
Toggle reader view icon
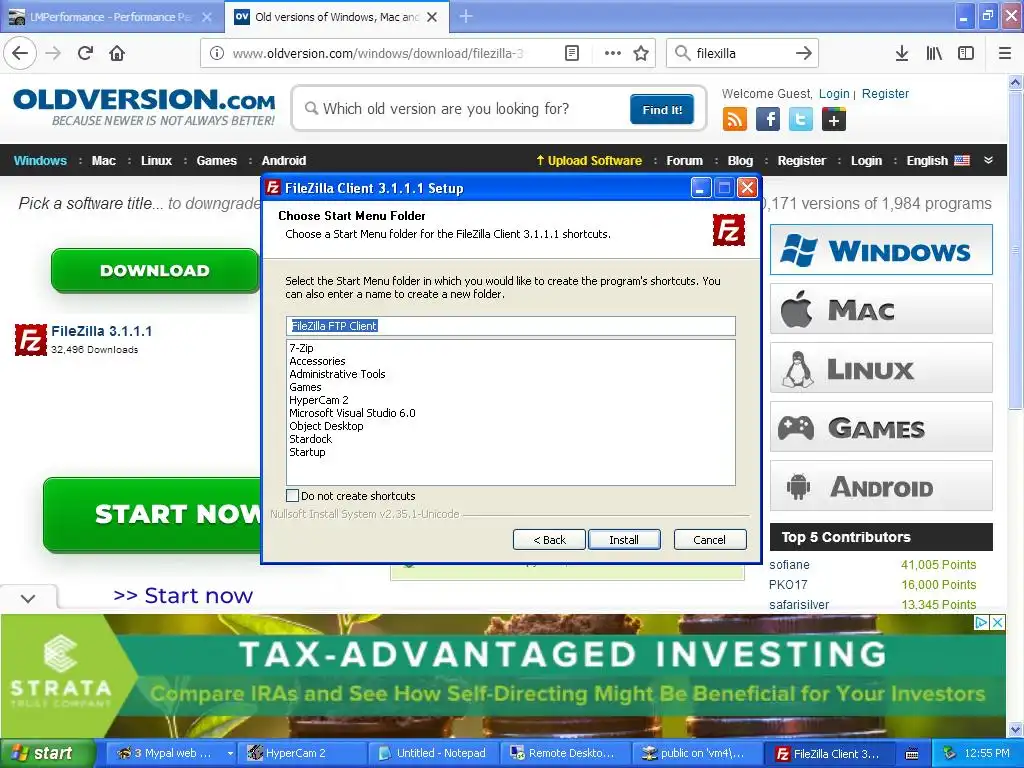point(571,53)
